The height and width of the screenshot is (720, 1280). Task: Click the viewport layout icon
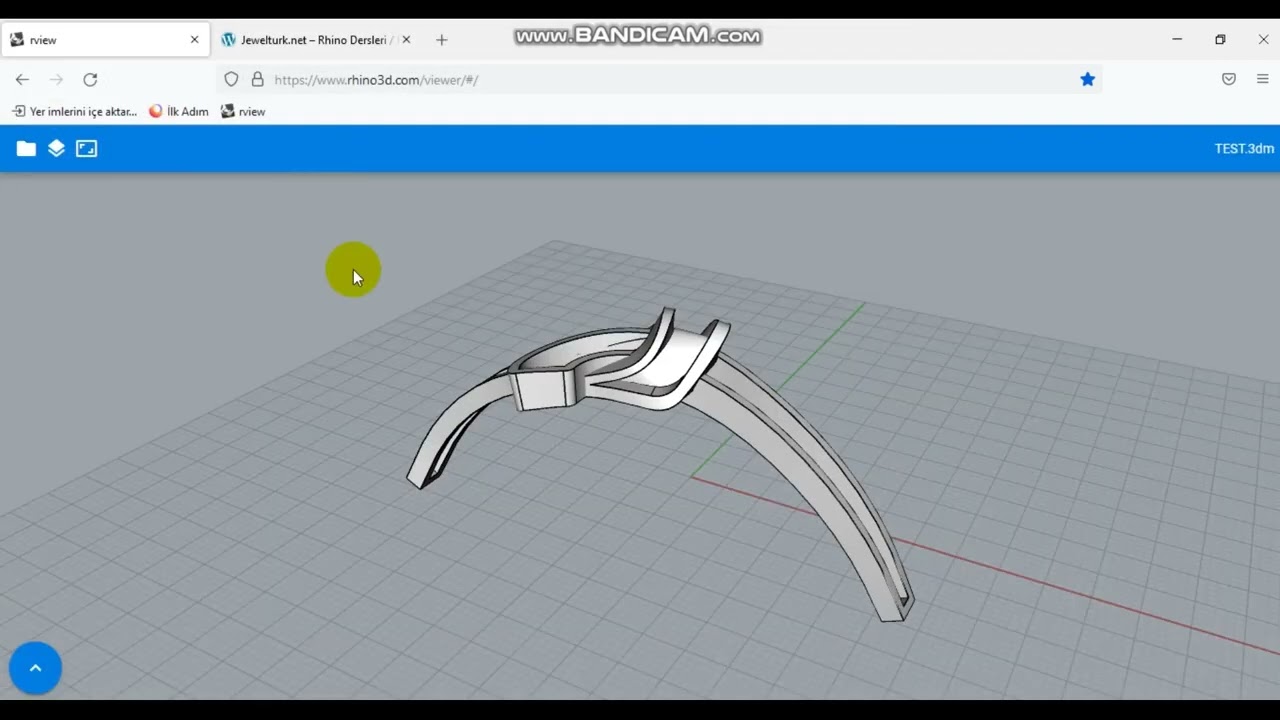87,149
